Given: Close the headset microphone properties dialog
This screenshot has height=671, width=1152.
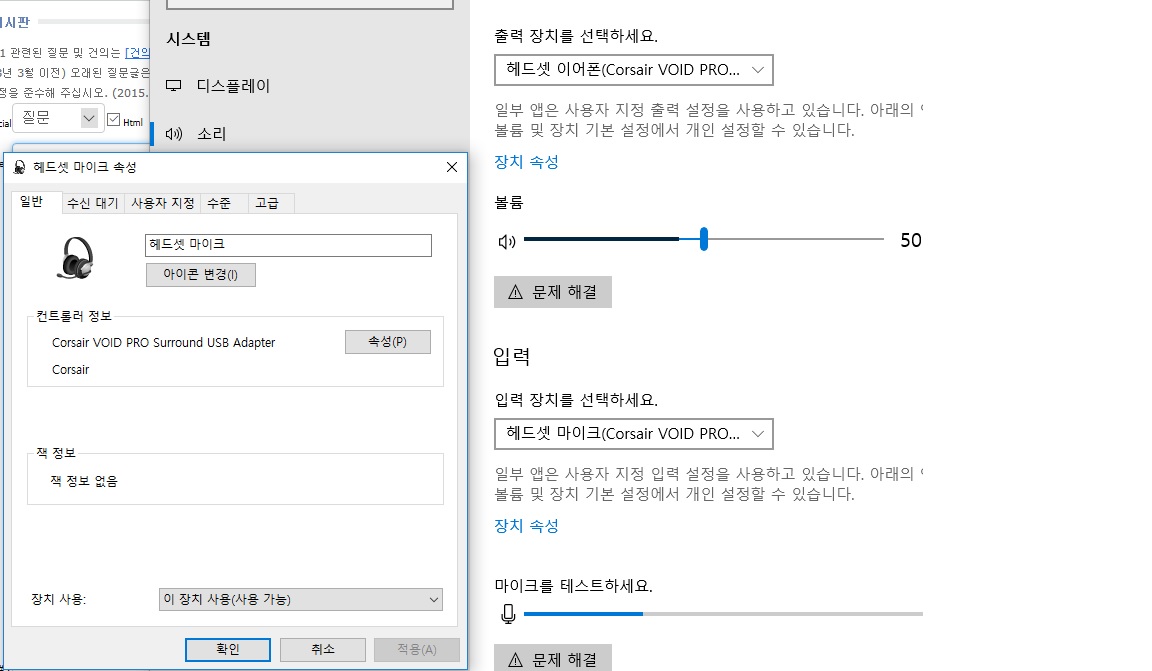Looking at the screenshot, I should pyautogui.click(x=452, y=168).
